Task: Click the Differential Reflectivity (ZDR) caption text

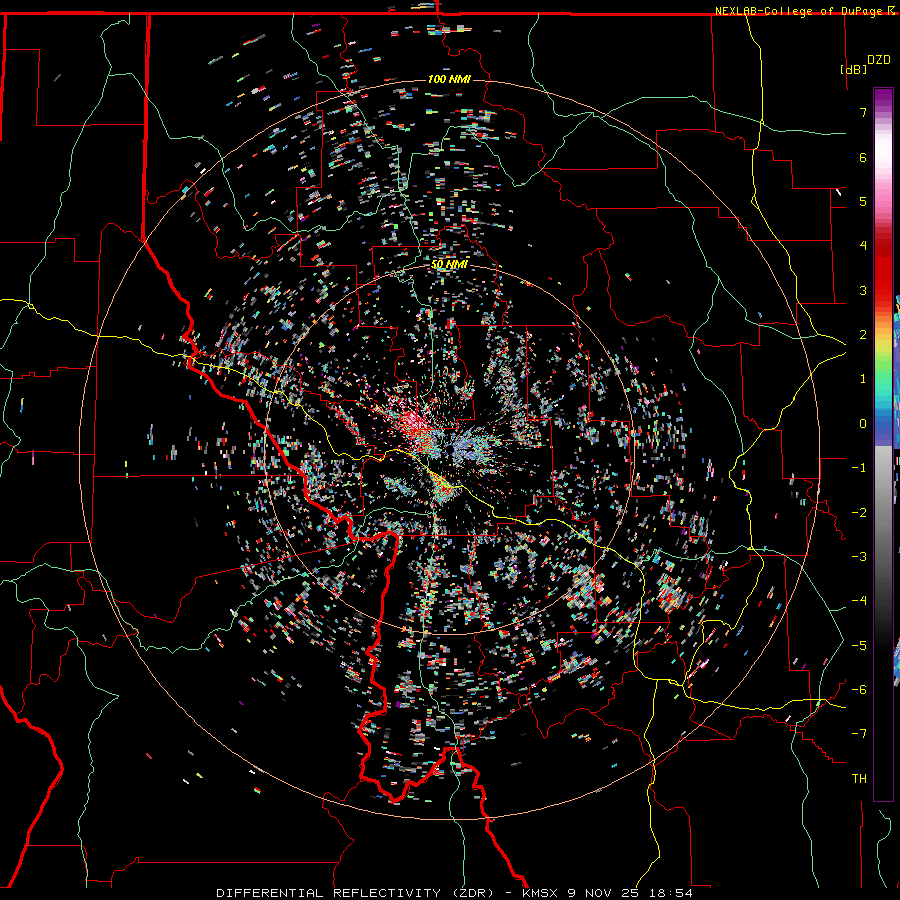Action: (355, 893)
